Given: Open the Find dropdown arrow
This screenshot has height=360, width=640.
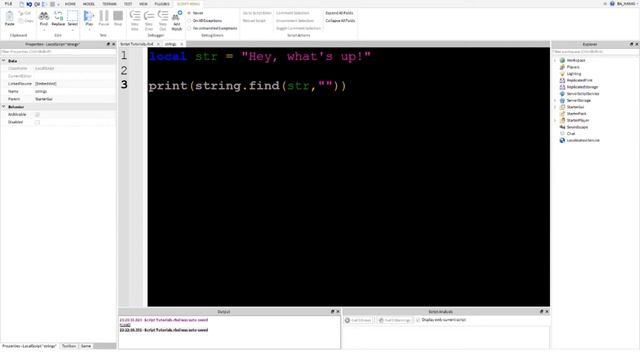Looking at the screenshot, I should pyautogui.click(x=44, y=29).
